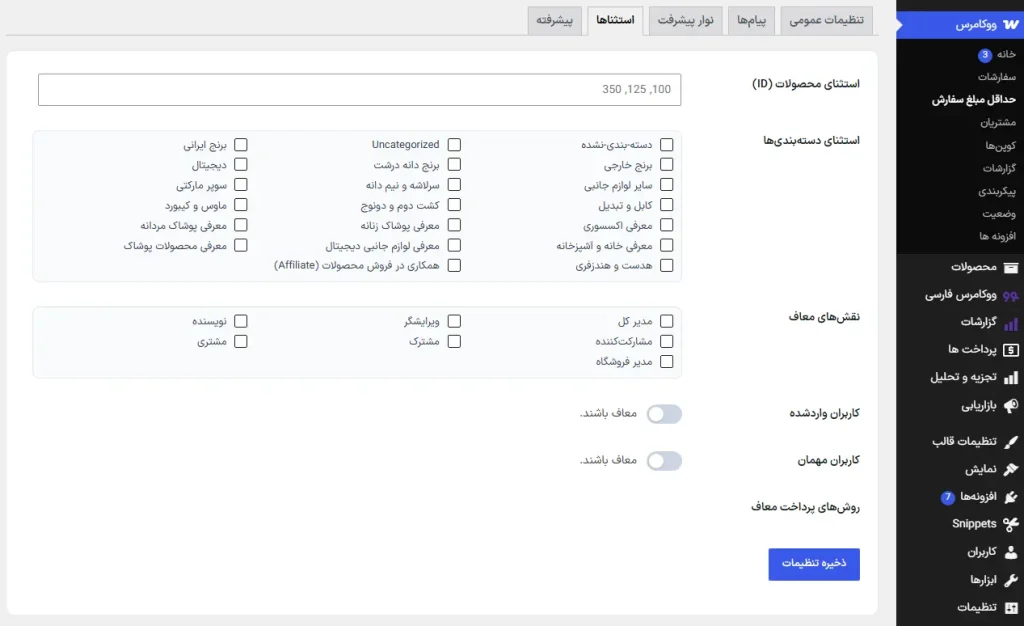Open مشتریان submenu item

pyautogui.click(x=998, y=122)
